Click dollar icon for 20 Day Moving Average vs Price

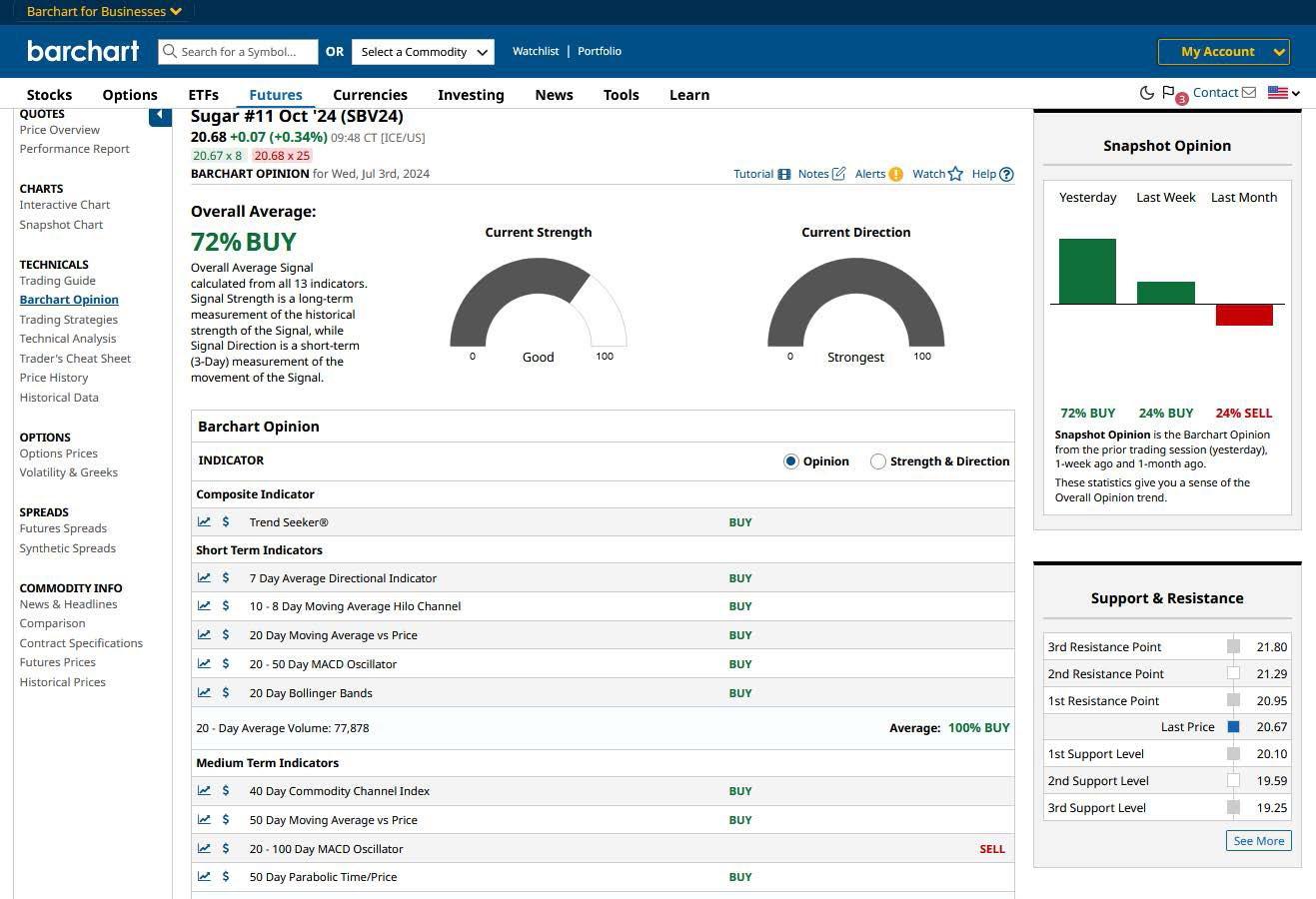pos(226,634)
